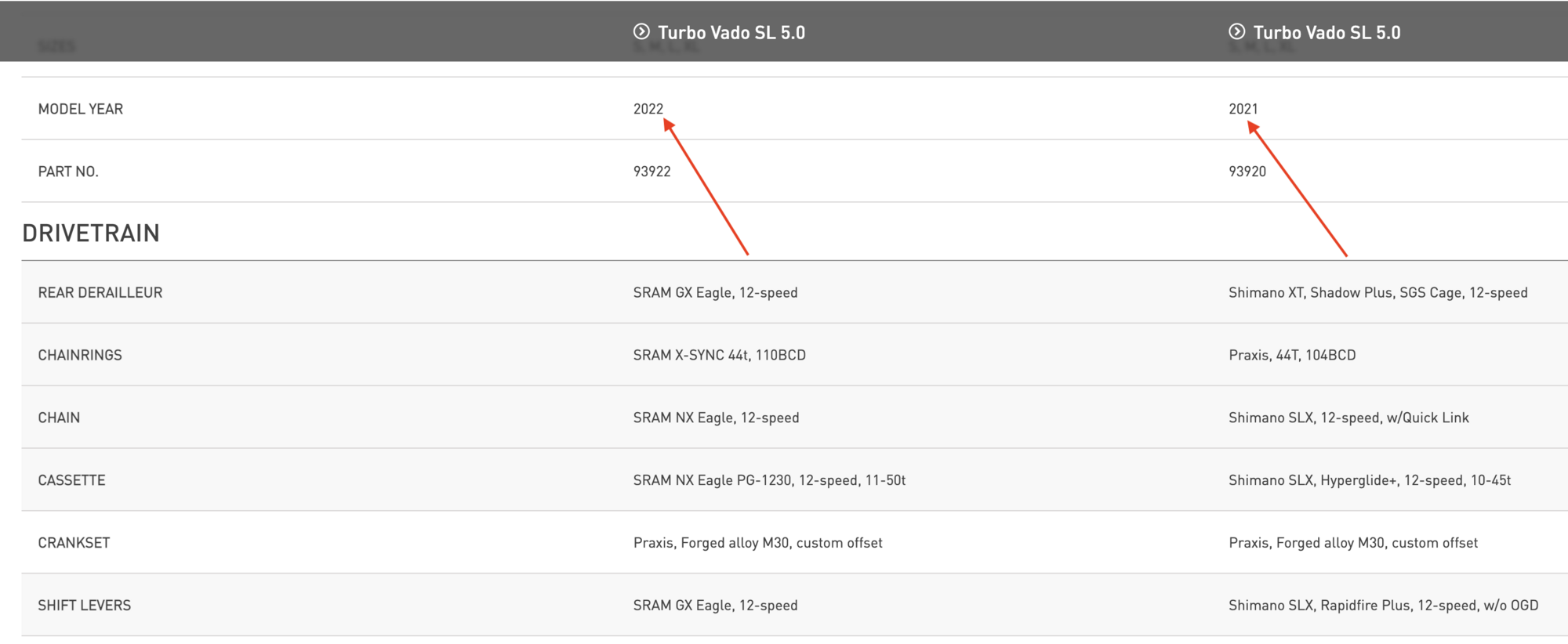Click the DRIVETRAIN section heading
The image size is (1568, 644).
[x=91, y=233]
